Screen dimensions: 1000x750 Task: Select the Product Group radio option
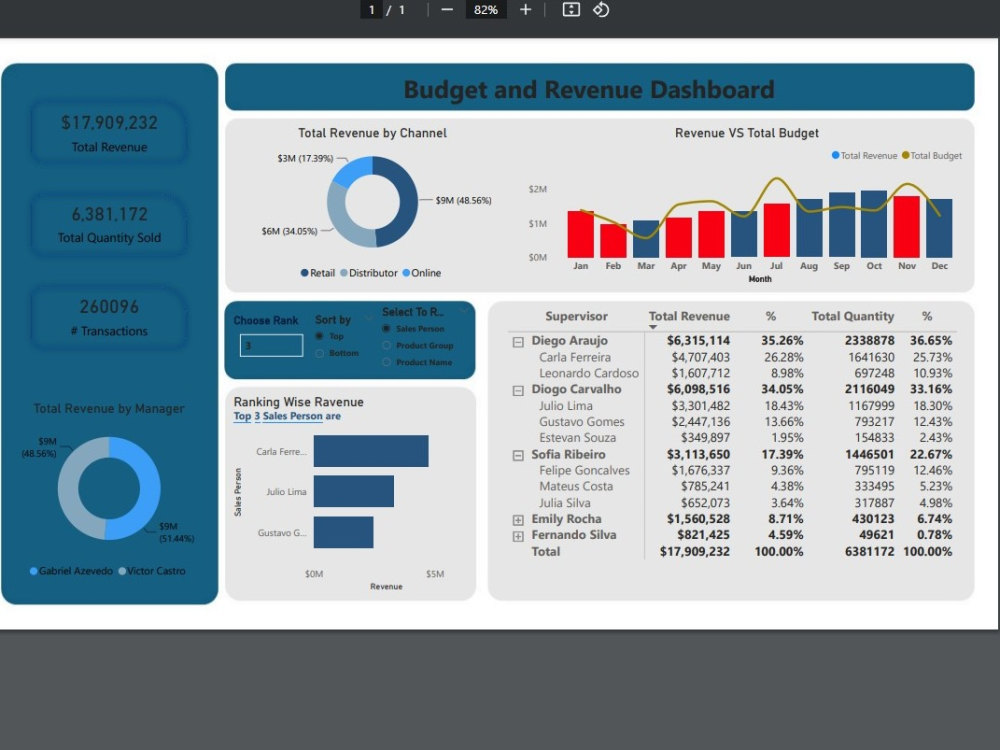pyautogui.click(x=386, y=345)
